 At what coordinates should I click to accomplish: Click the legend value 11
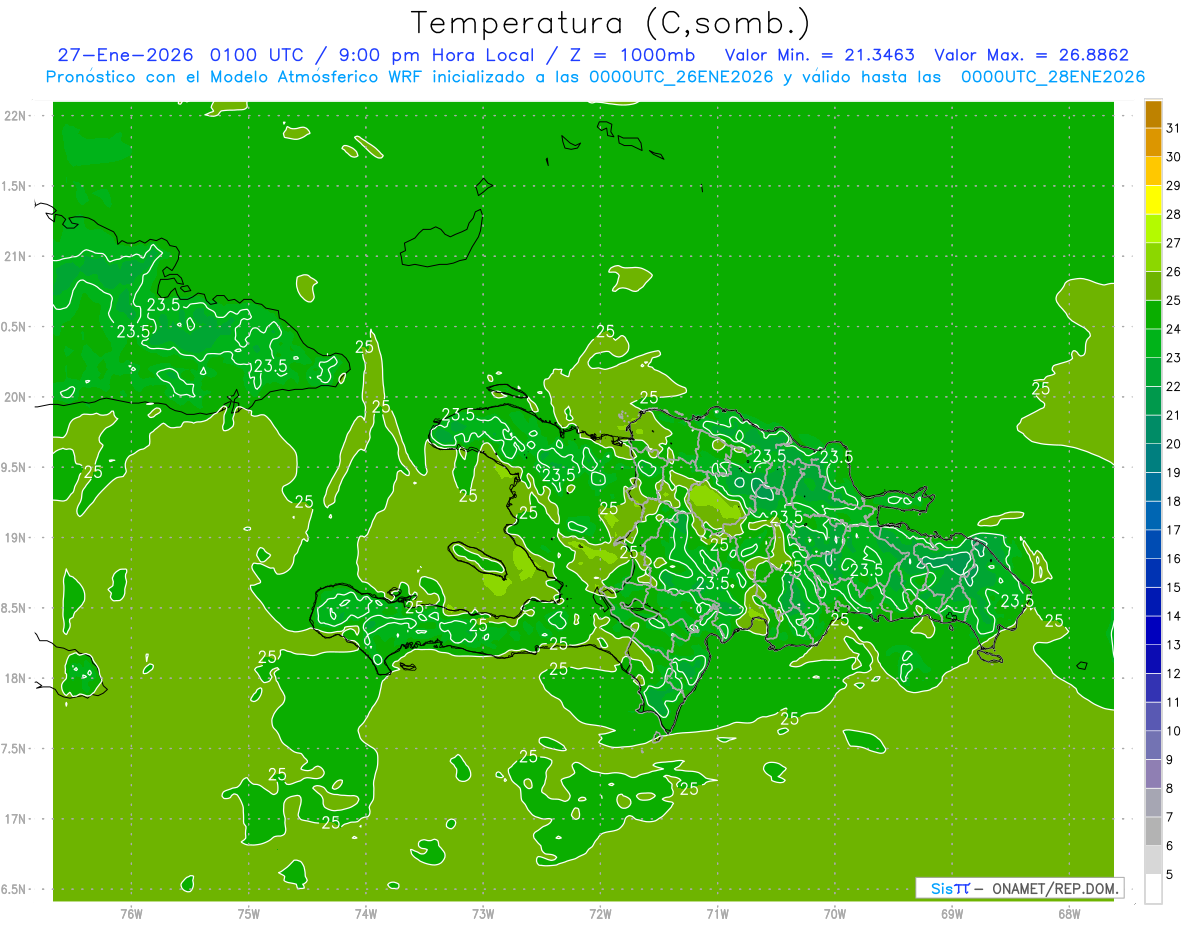[x=1173, y=702]
